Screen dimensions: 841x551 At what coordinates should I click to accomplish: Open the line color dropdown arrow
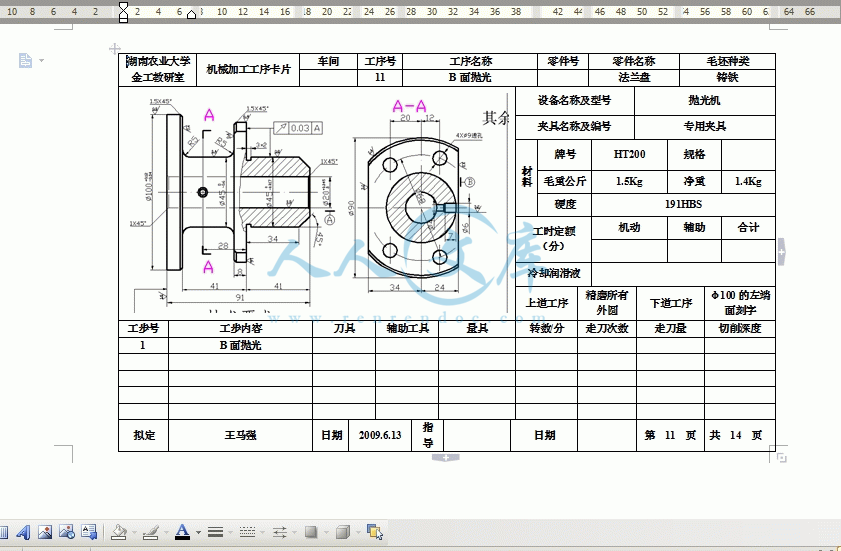click(x=166, y=533)
